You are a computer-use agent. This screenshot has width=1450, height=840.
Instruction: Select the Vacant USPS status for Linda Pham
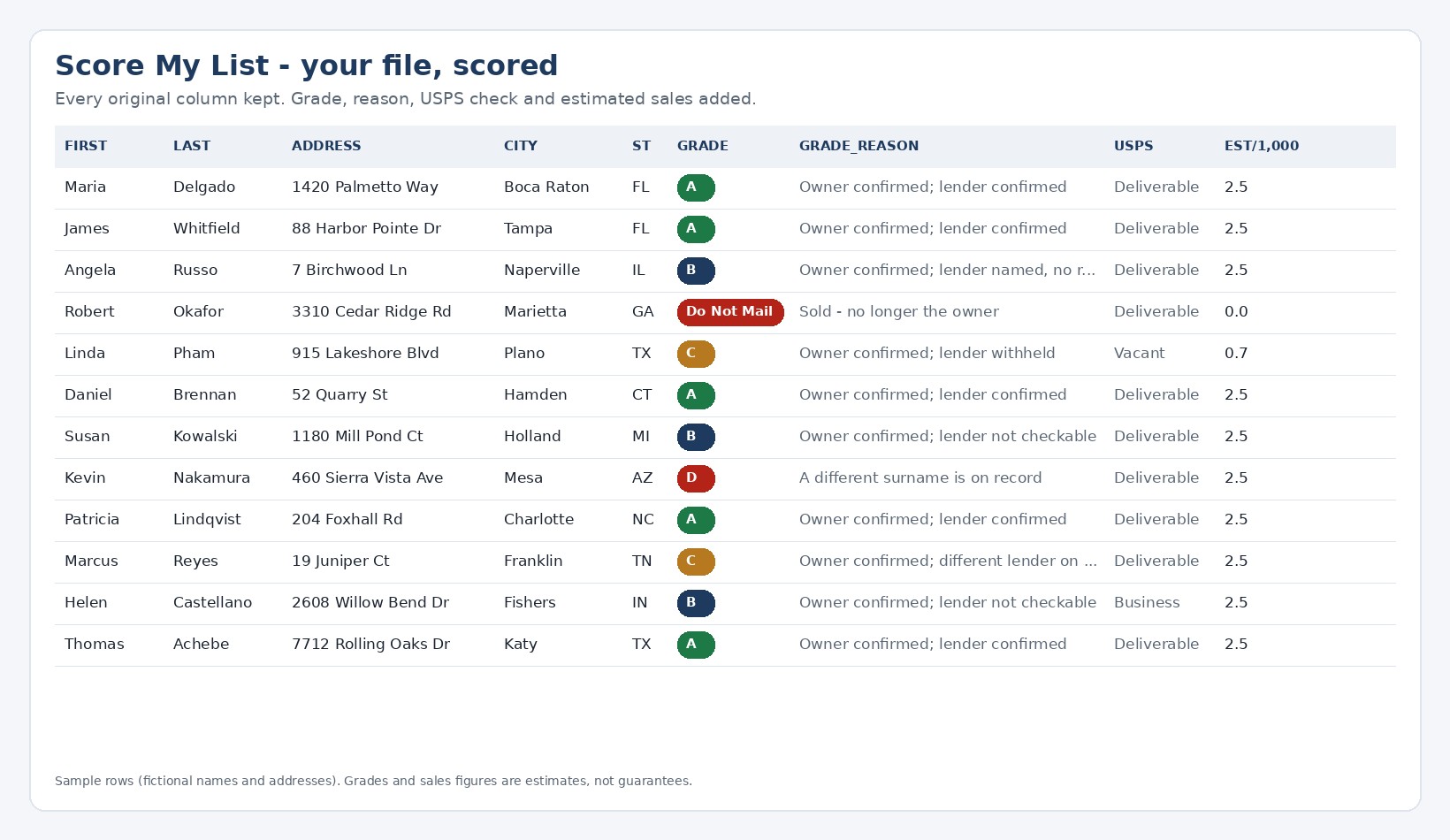(1139, 354)
